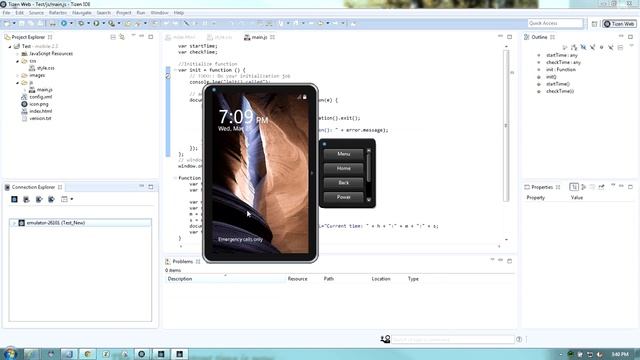Click the emulator Back button
This screenshot has height=360, width=640.
pos(343,183)
